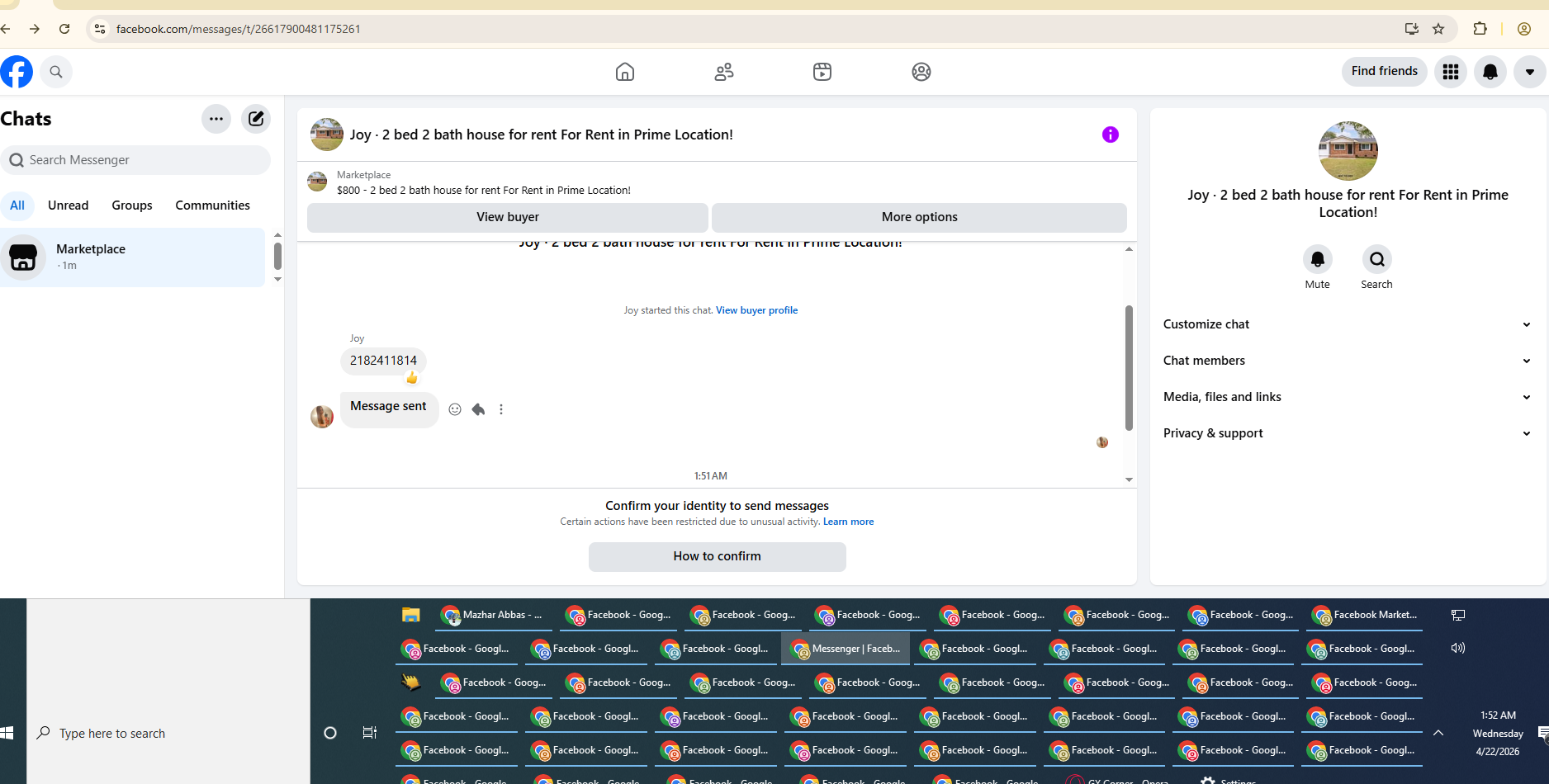Show hidden system tray icons chevron
This screenshot has height=784, width=1549.
(x=1438, y=733)
